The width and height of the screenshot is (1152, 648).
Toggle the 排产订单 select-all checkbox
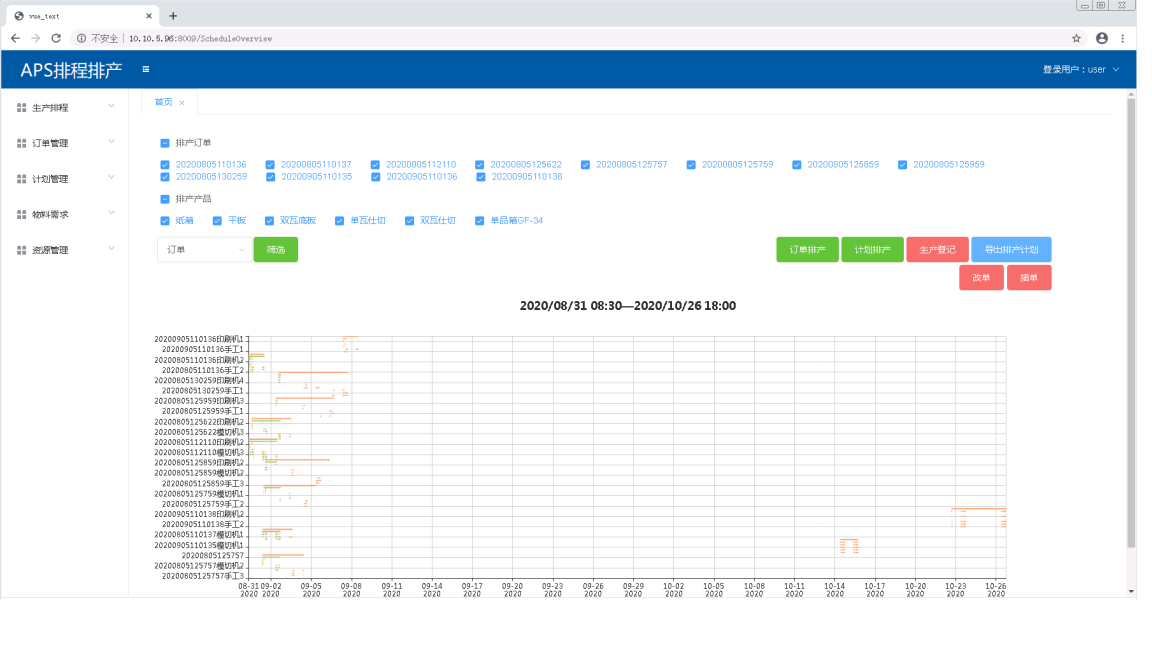point(165,143)
